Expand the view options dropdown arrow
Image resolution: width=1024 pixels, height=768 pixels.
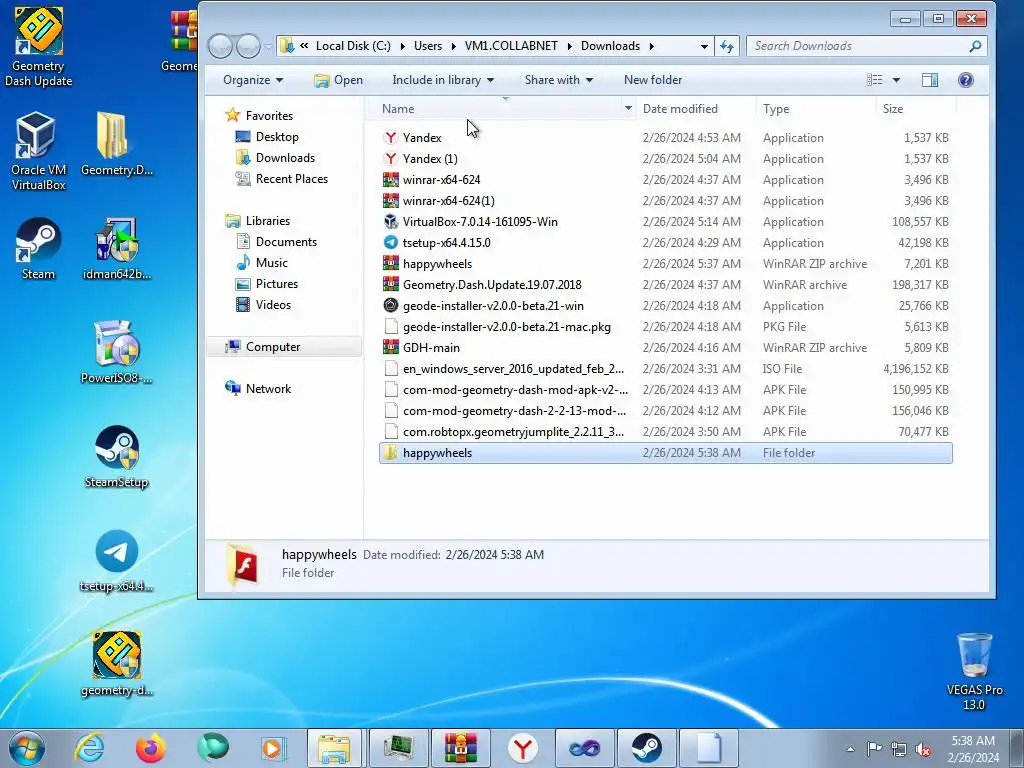click(896, 80)
